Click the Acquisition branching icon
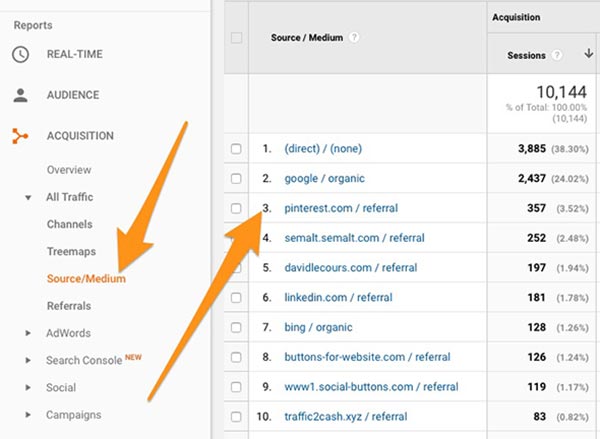The width and height of the screenshot is (600, 439). [x=20, y=136]
